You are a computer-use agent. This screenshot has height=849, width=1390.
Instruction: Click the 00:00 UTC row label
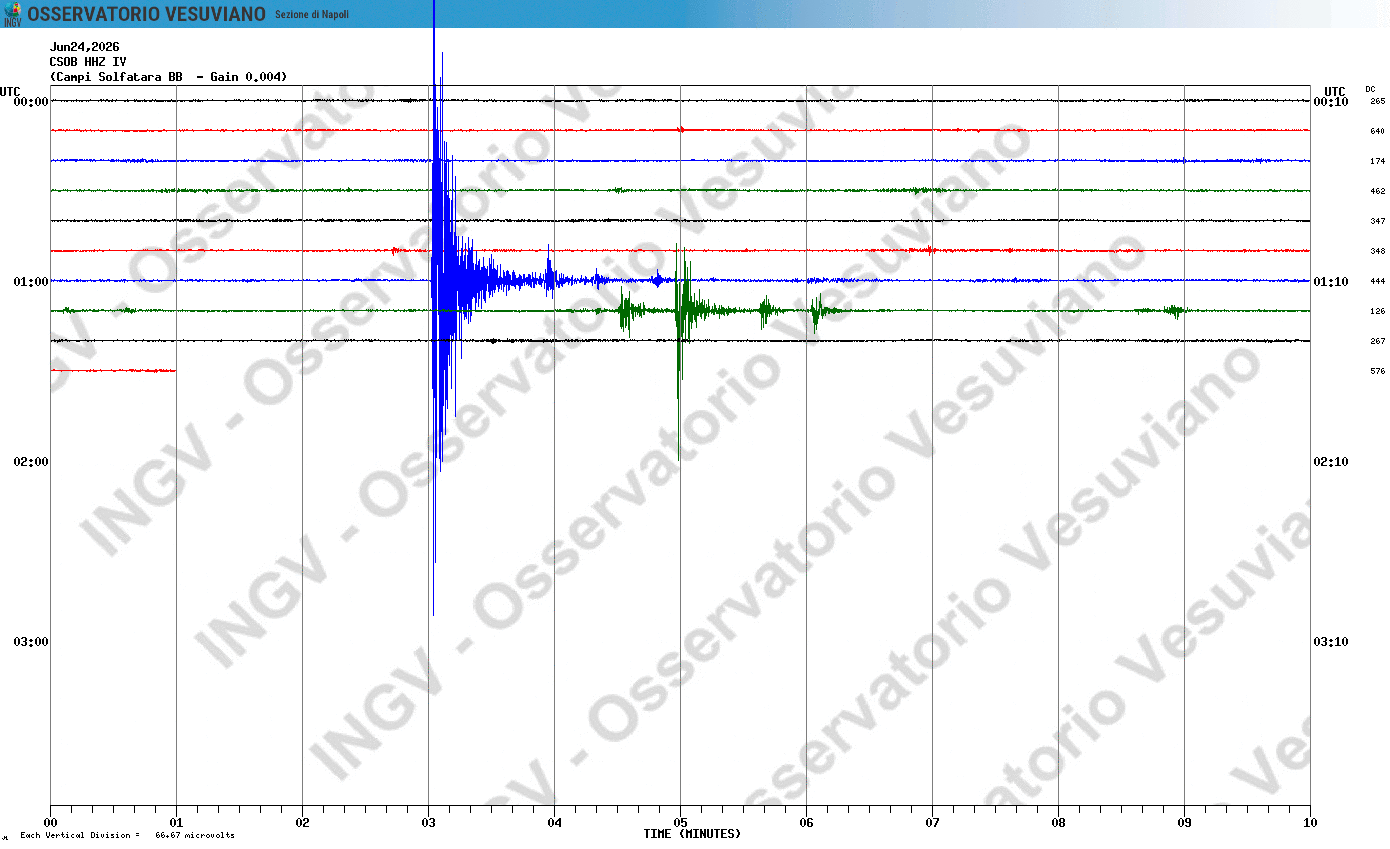tap(31, 101)
